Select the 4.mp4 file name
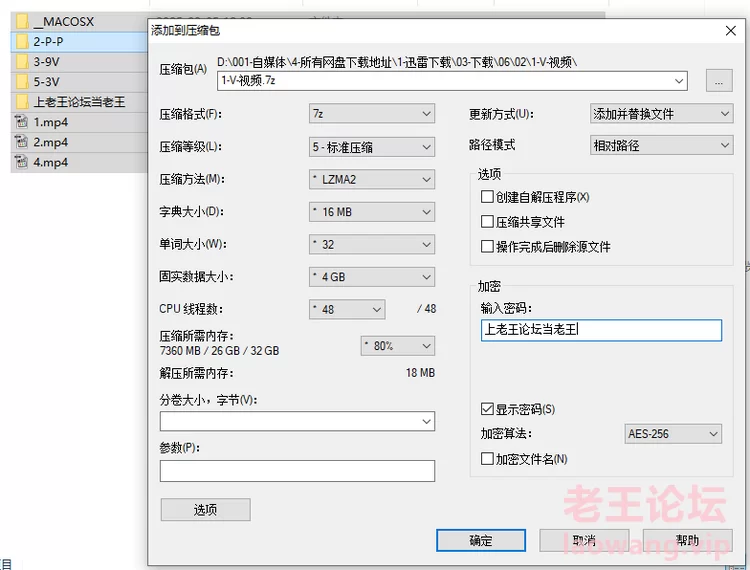Screen dimensions: 750x570 (51, 162)
